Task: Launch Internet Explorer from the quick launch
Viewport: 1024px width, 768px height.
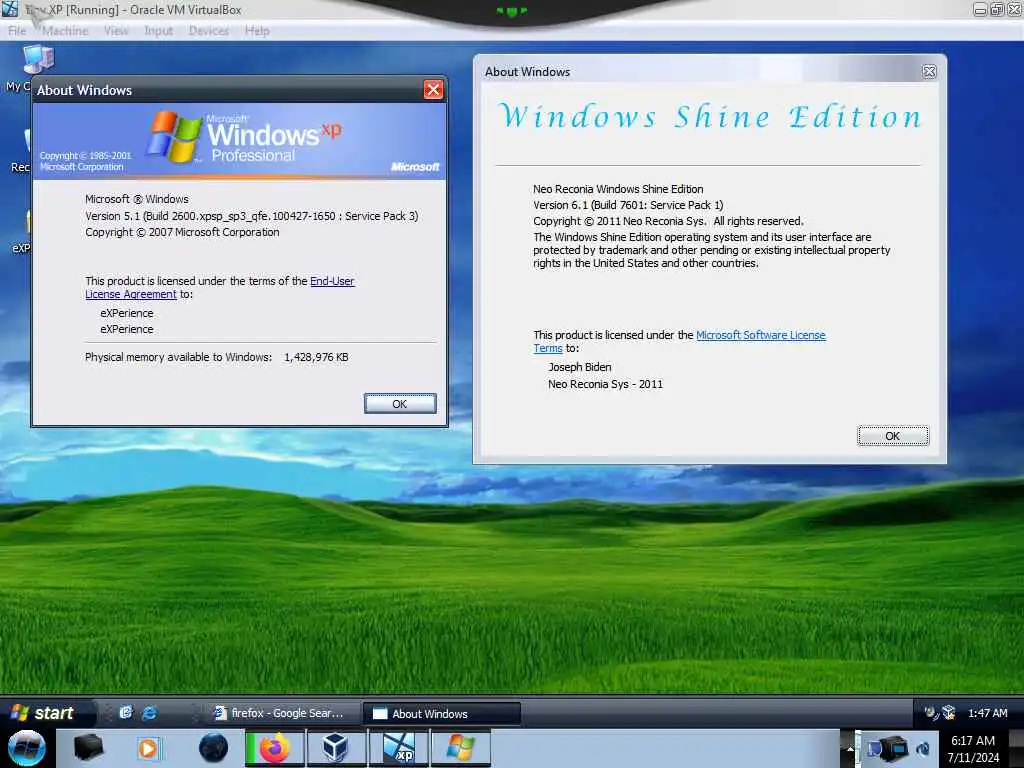Action: point(149,712)
